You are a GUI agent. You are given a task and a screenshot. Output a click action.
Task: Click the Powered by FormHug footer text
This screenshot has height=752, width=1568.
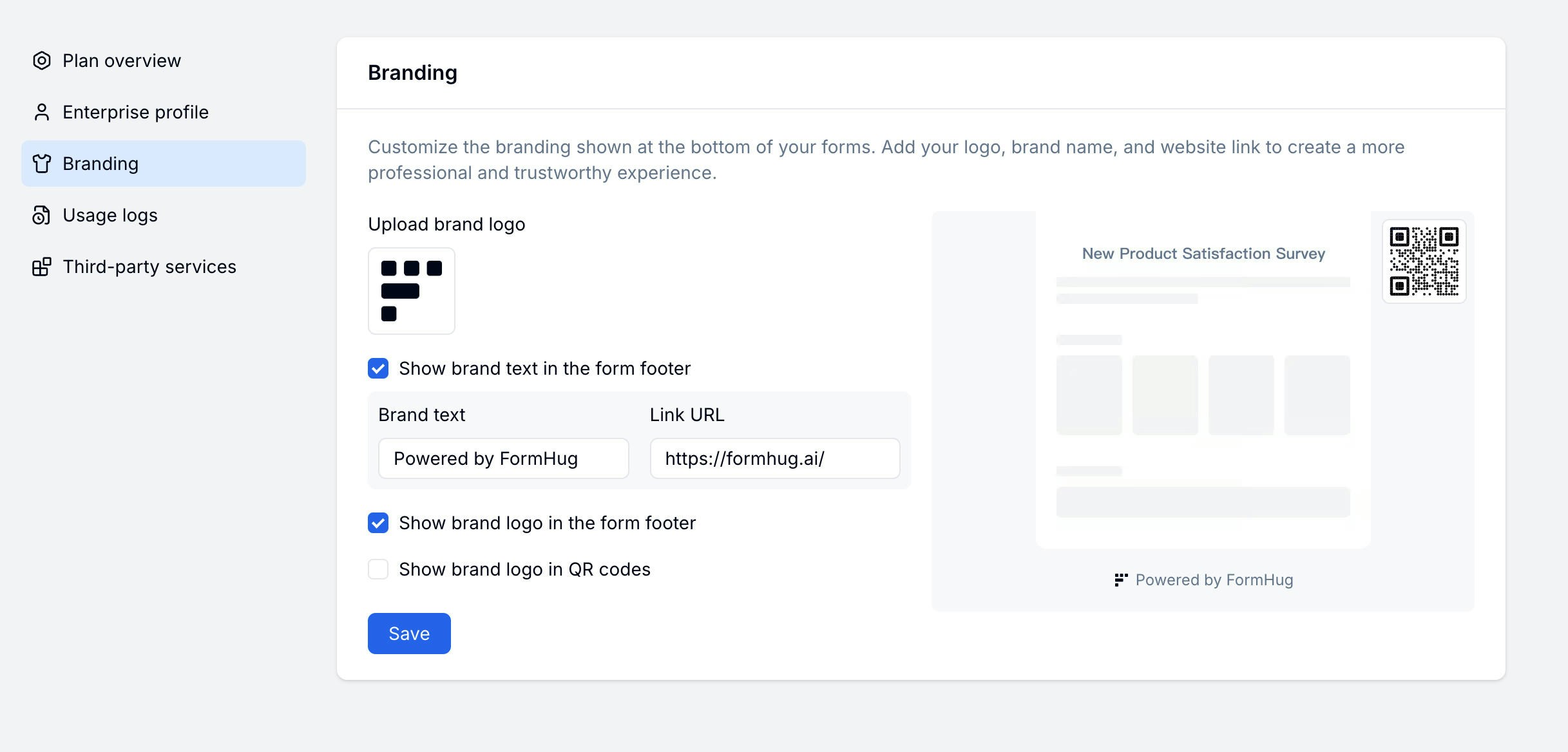(1214, 579)
